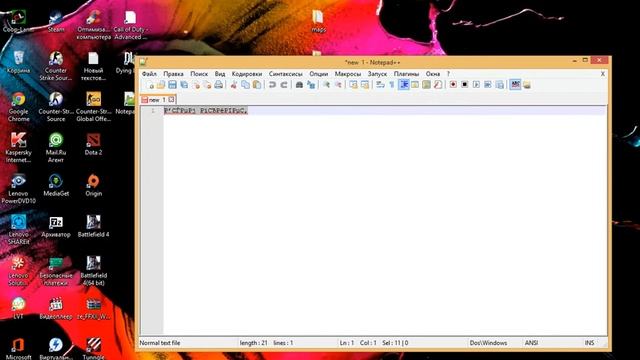Toggle show all characters pilcrow icon
Screen dimensions: 640x360
click(x=392, y=85)
